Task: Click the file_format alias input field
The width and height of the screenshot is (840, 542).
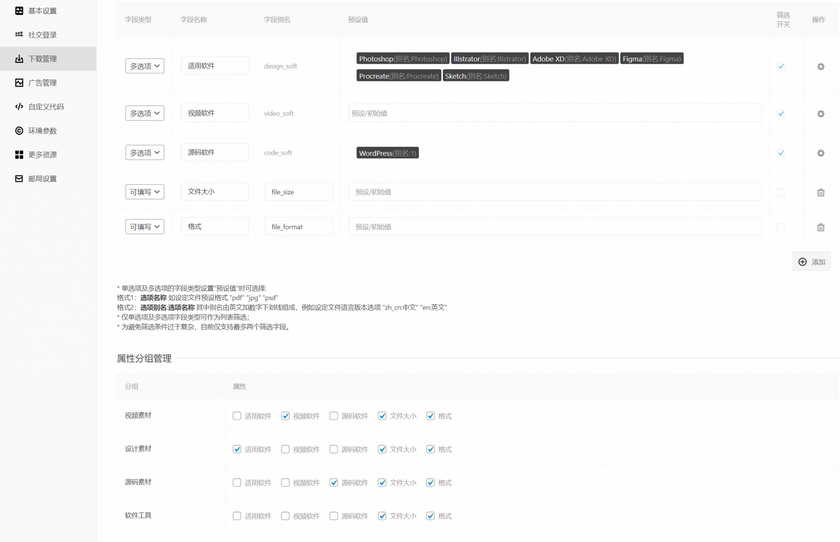Action: [x=298, y=227]
